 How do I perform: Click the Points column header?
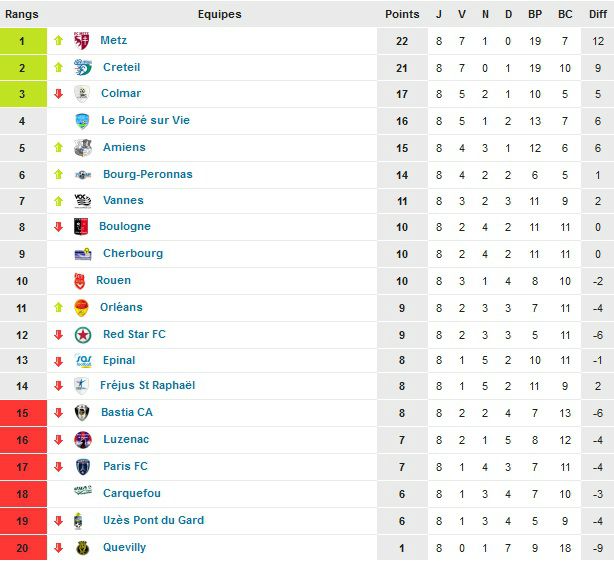[402, 14]
